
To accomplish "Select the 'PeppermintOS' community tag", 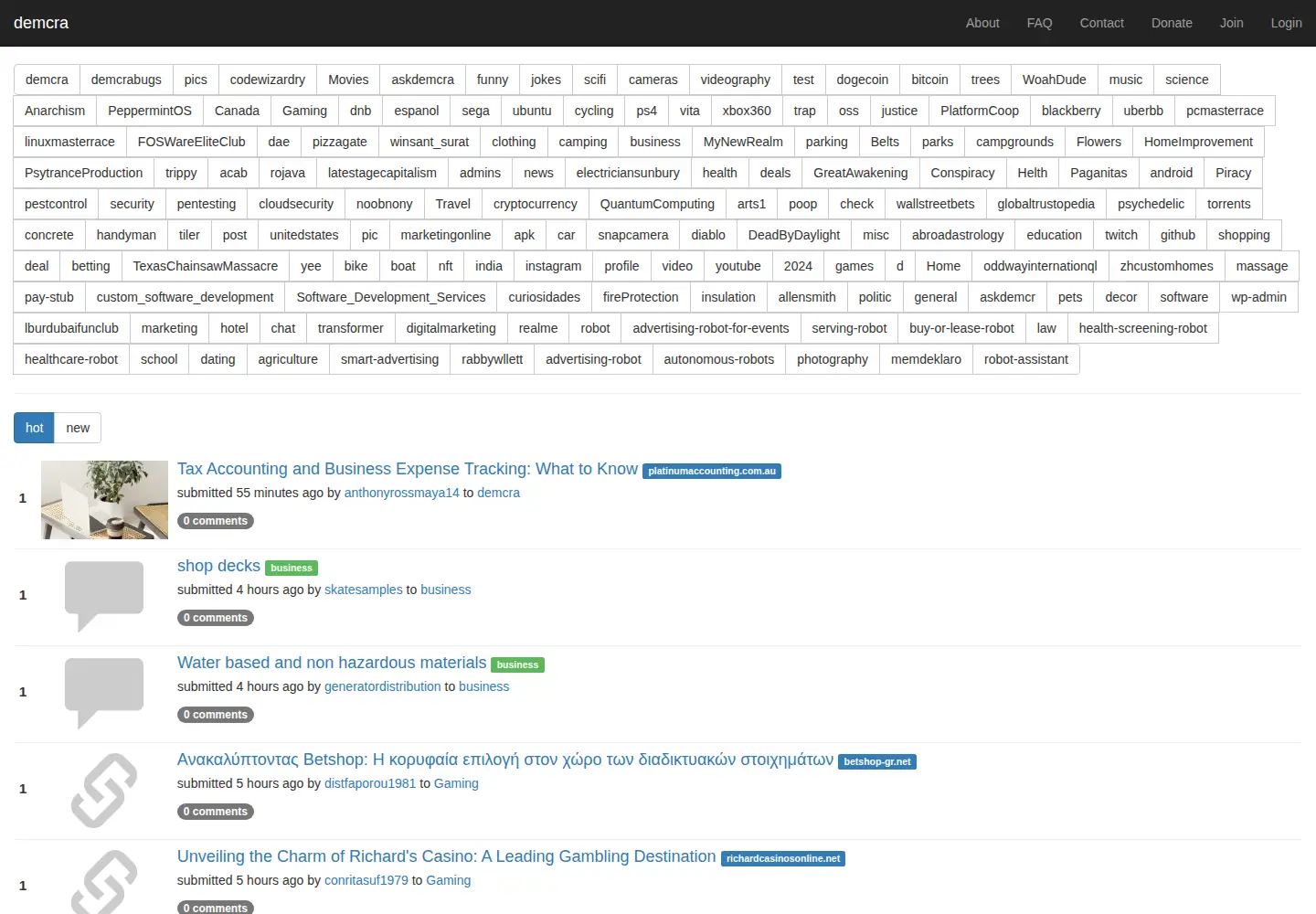I will (x=150, y=111).
